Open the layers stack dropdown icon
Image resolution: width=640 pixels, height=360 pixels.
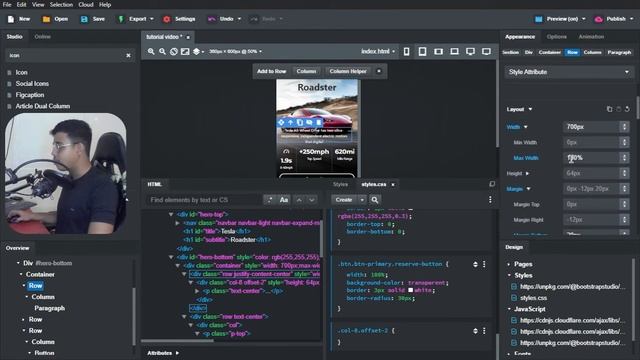[198, 51]
